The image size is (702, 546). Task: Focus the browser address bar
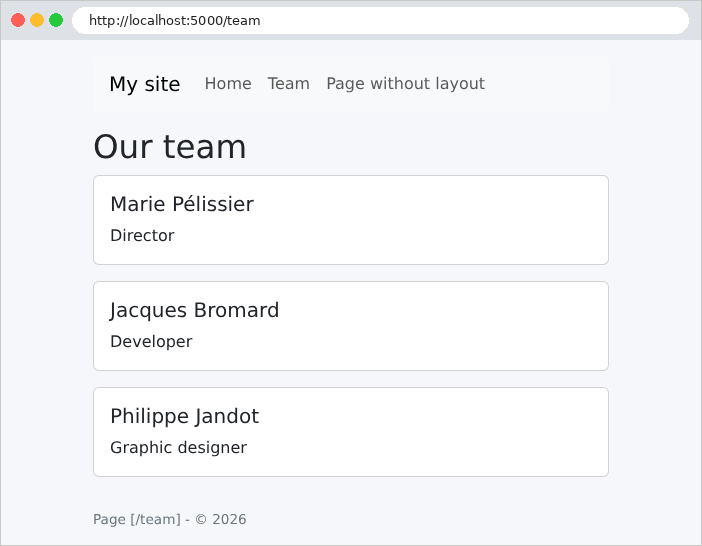point(380,21)
